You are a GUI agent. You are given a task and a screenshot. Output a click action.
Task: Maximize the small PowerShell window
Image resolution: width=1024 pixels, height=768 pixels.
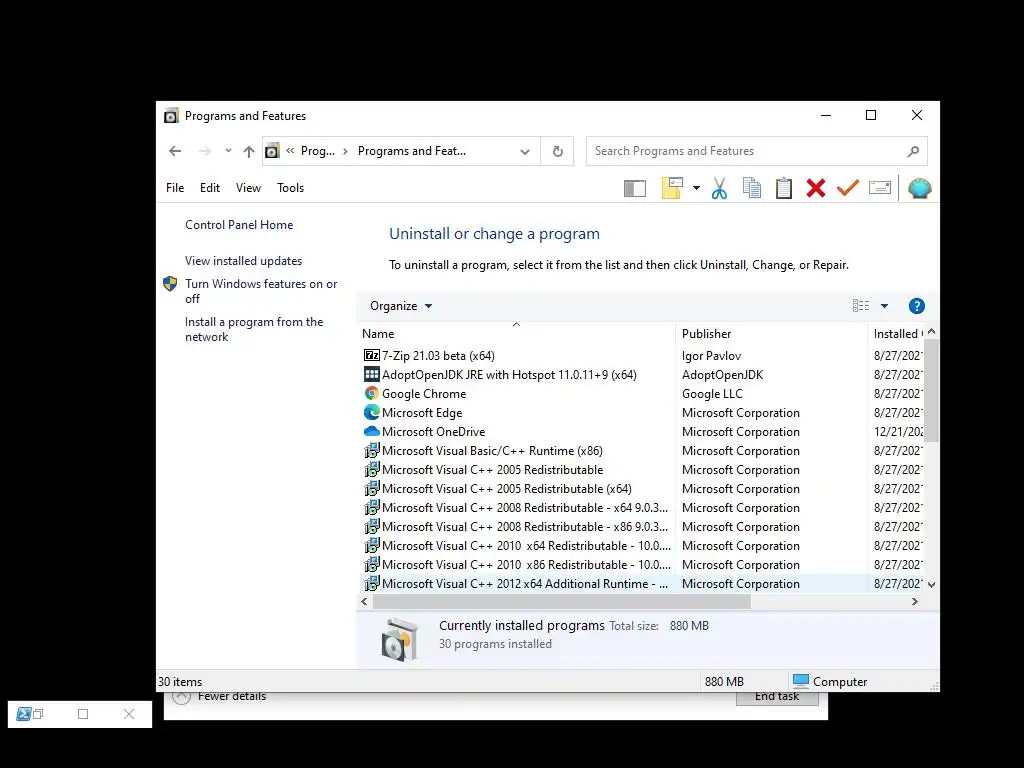[x=83, y=714]
